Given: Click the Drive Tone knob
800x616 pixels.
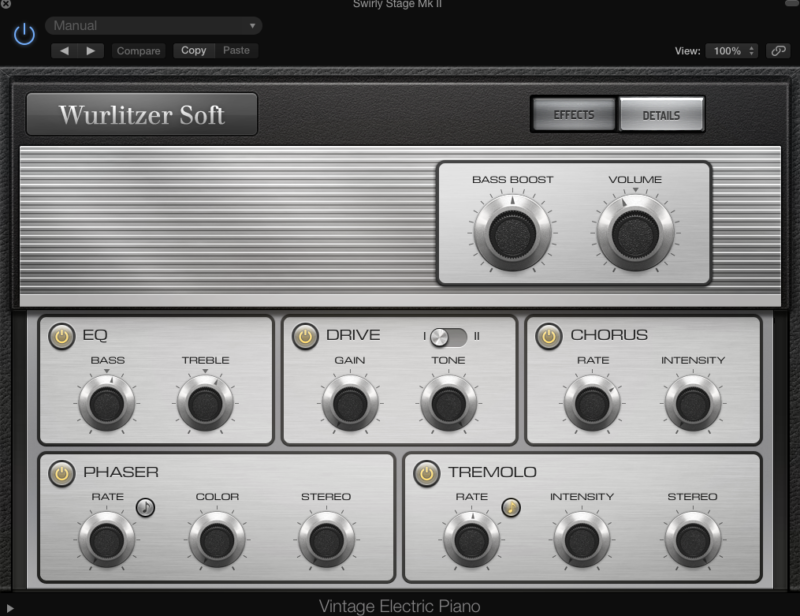Looking at the screenshot, I should point(448,404).
